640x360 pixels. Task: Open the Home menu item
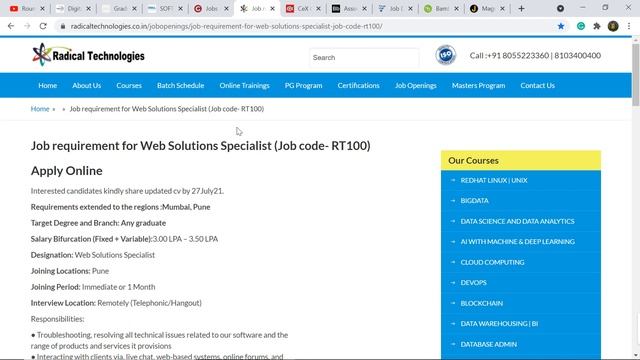pos(48,85)
